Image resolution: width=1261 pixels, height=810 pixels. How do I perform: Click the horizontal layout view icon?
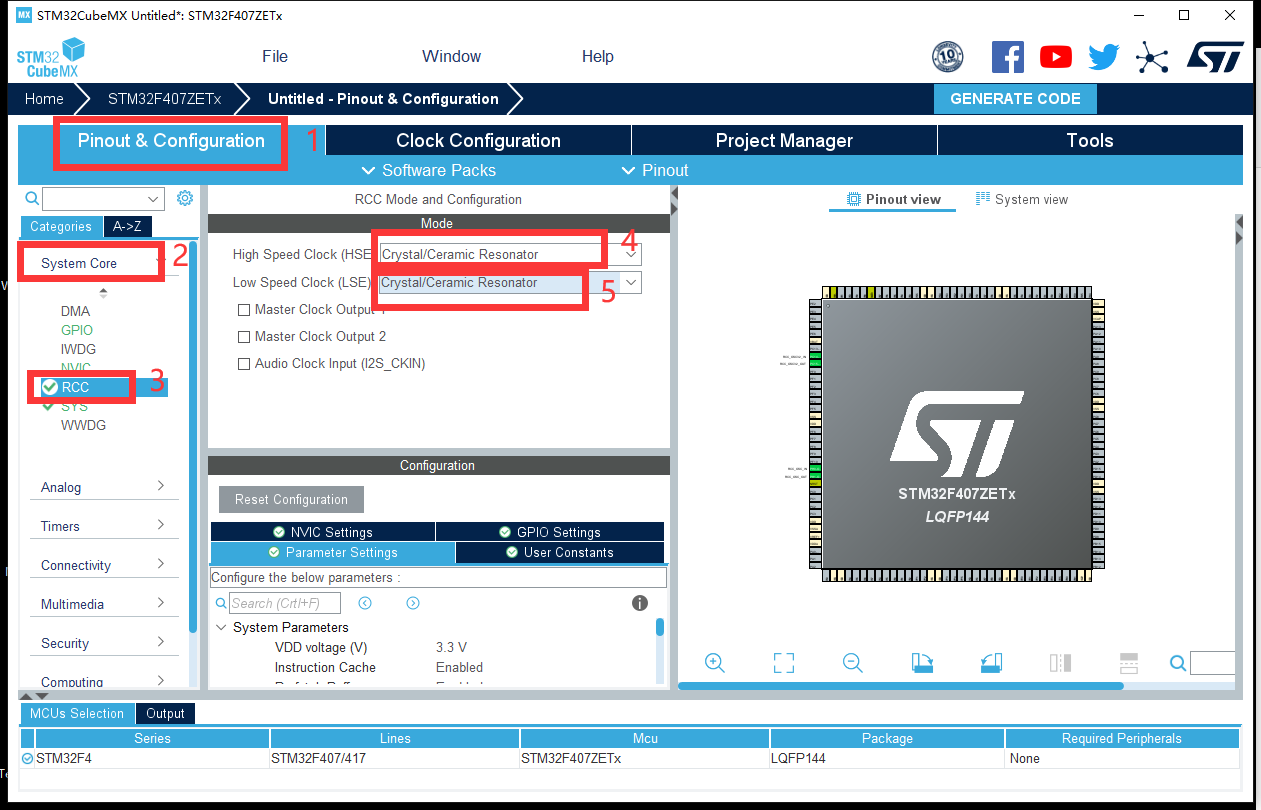pos(1129,663)
